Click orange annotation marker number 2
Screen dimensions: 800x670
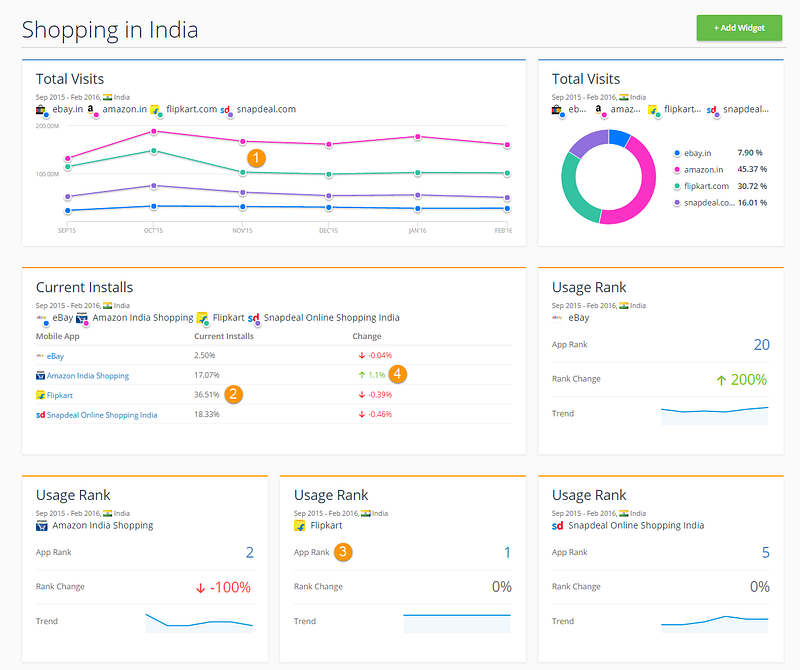click(233, 394)
